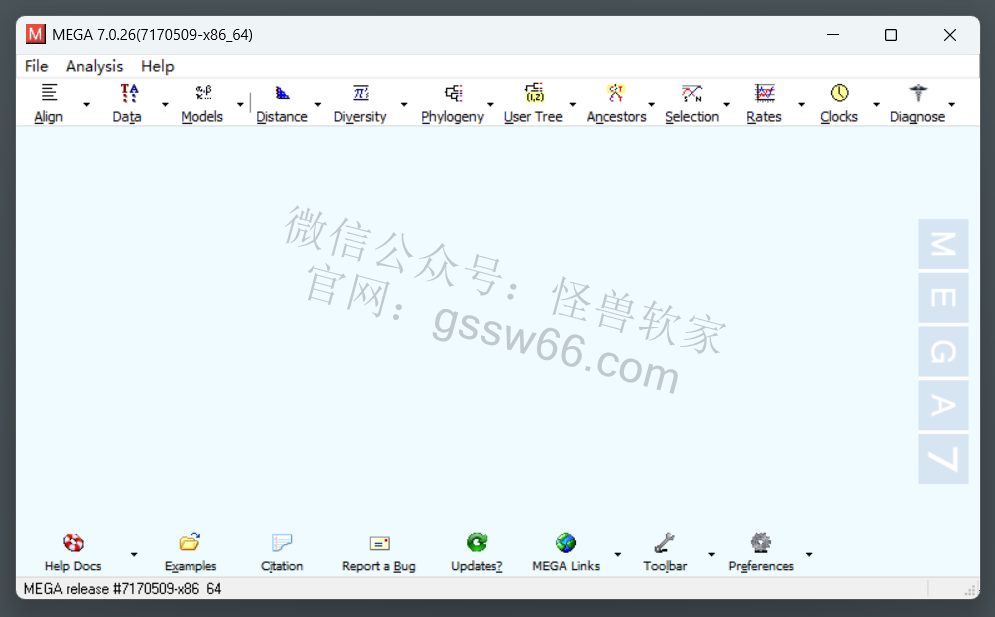Click the MEGA app logo in title bar
Screen dimensions: 995x617
[x=36, y=34]
